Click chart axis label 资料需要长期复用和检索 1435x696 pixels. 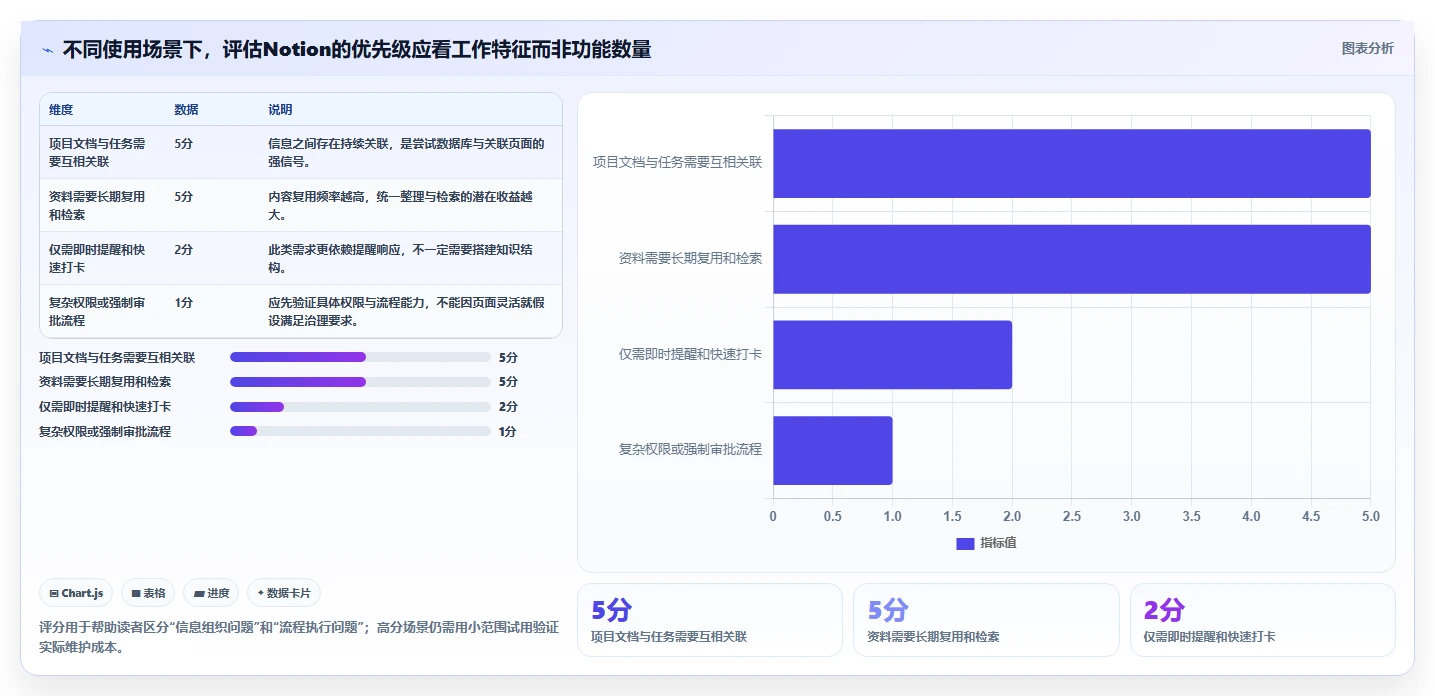tap(690, 258)
